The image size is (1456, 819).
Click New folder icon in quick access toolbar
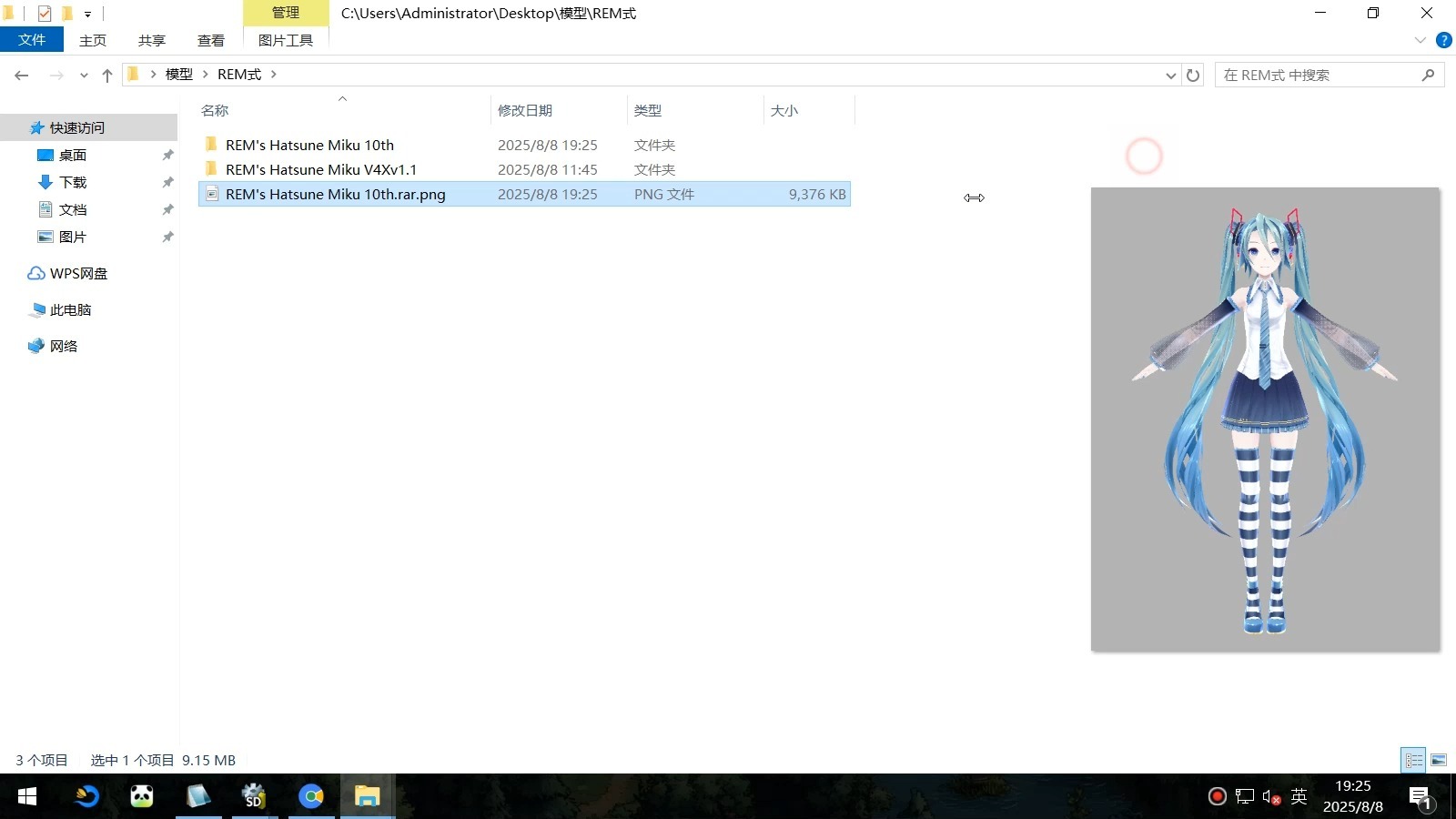tap(66, 14)
